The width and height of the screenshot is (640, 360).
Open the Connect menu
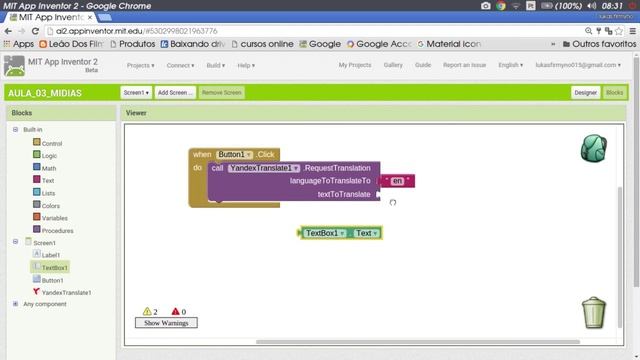[x=180, y=65]
